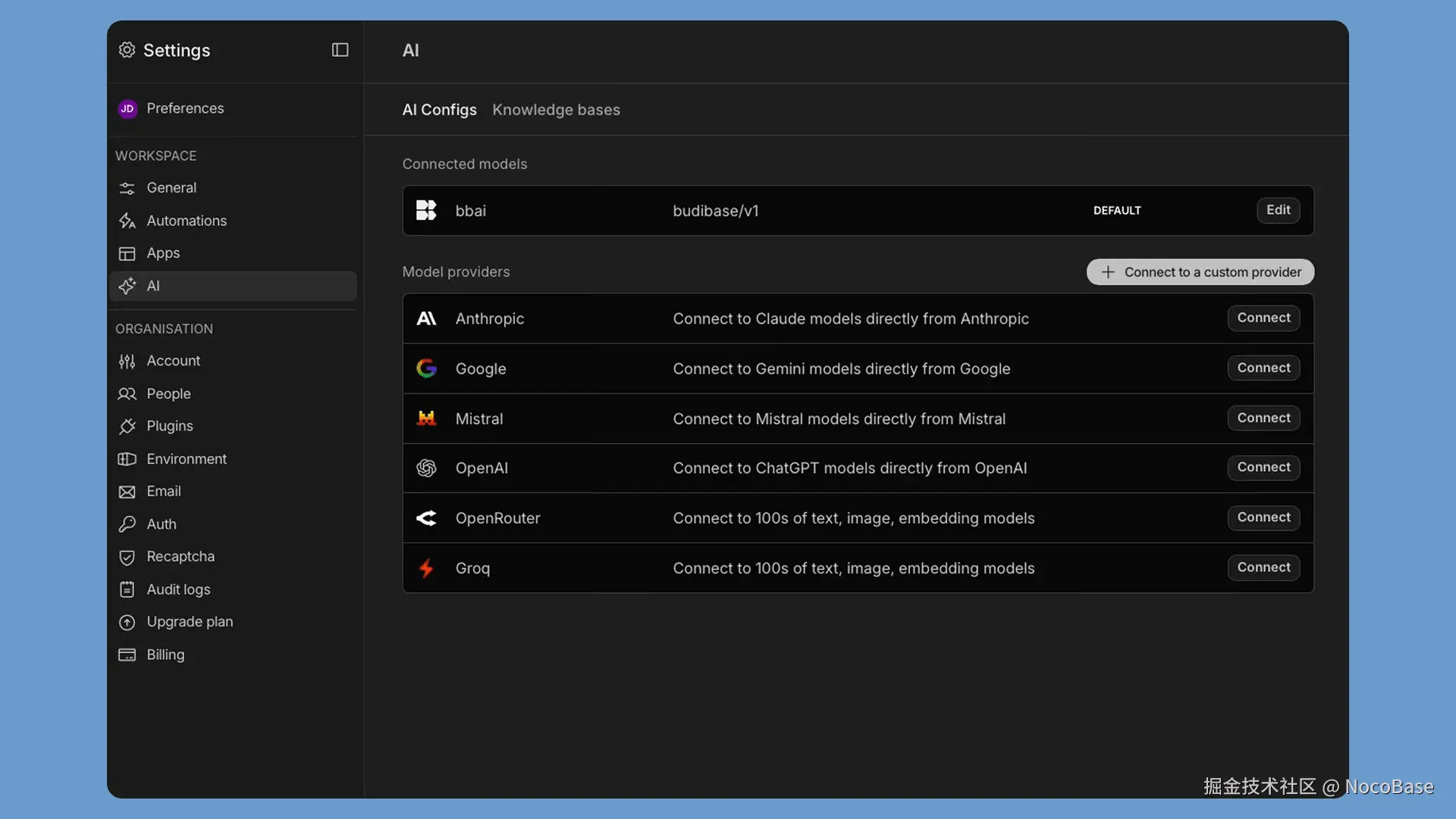The height and width of the screenshot is (819, 1456).
Task: Connect the Anthropic provider
Action: [1263, 318]
